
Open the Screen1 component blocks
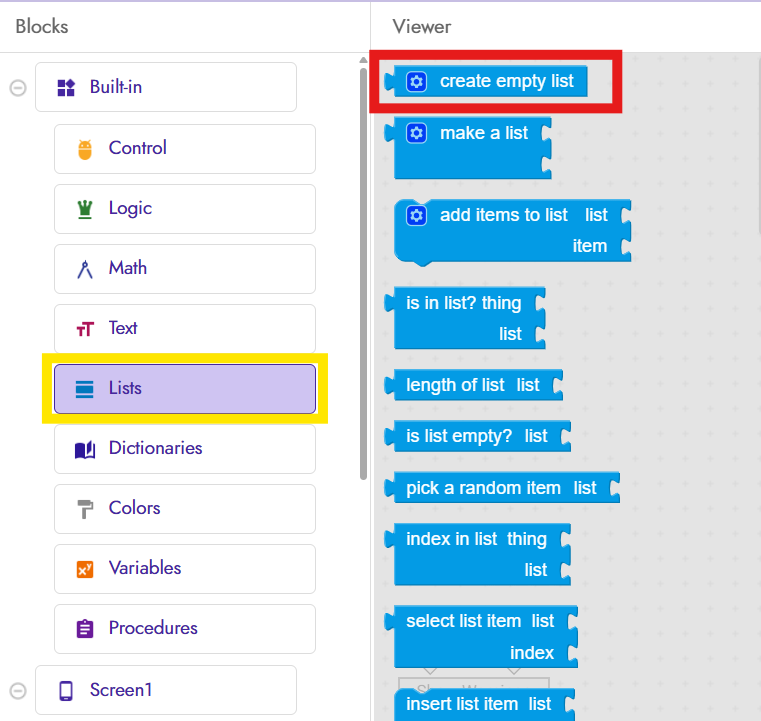click(165, 690)
